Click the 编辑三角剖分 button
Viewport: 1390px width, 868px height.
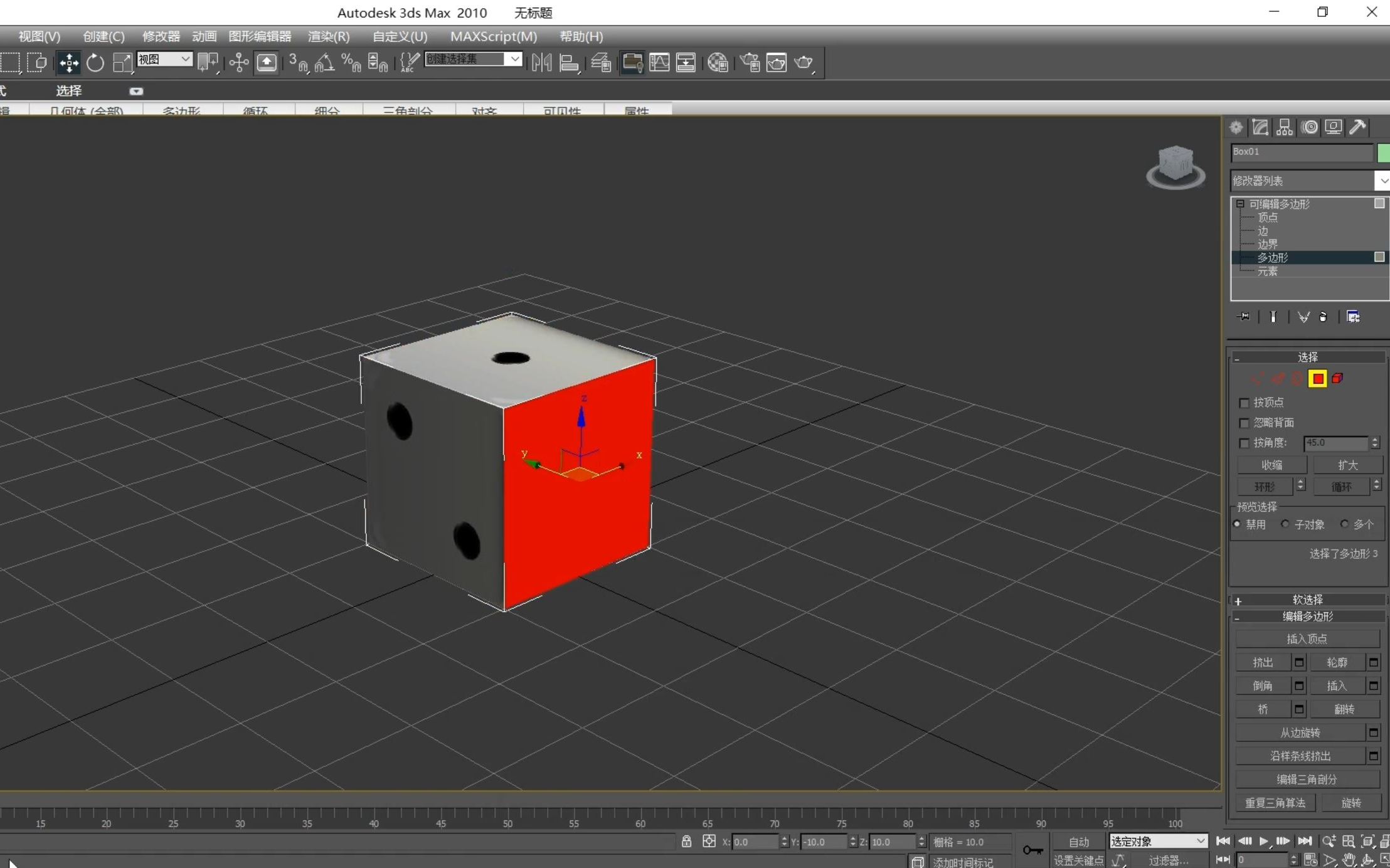point(1307,780)
